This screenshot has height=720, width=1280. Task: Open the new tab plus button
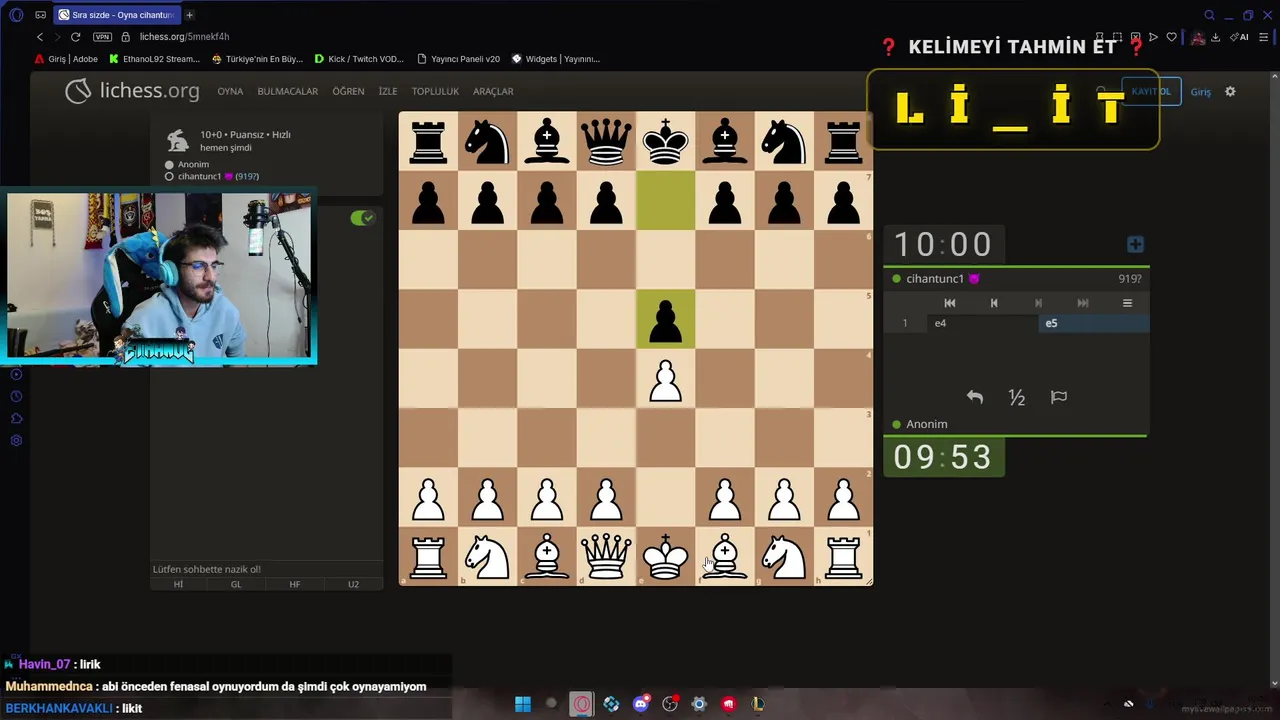189,15
